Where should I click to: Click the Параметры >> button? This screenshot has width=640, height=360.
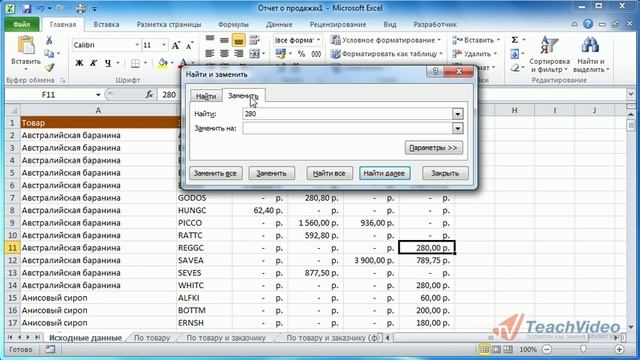[x=433, y=148]
